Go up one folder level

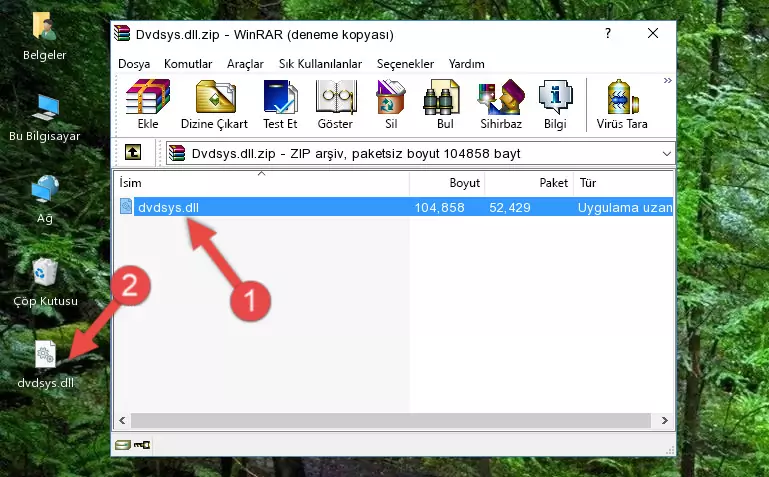point(133,152)
